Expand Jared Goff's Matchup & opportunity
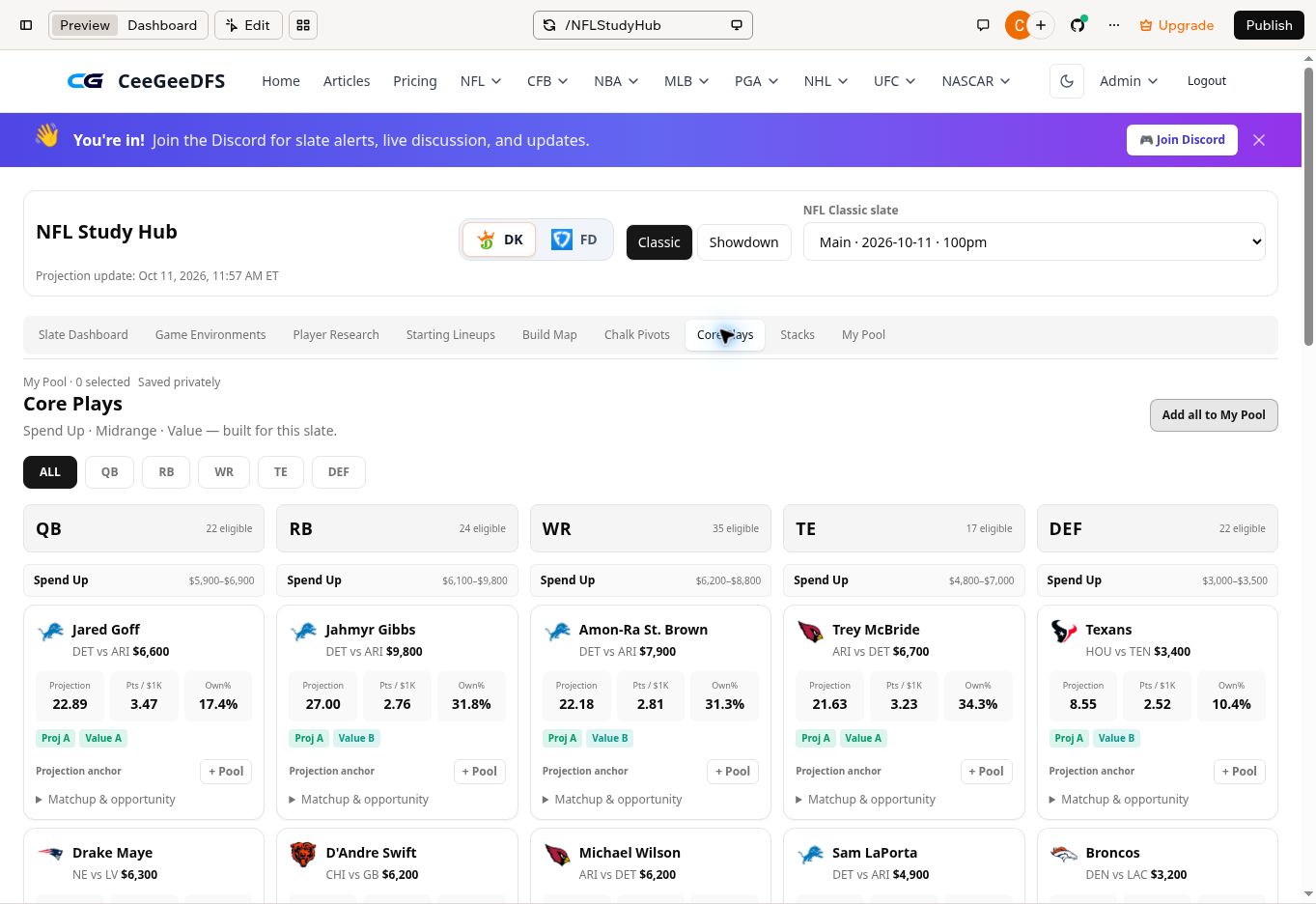This screenshot has width=1316, height=904. (105, 800)
